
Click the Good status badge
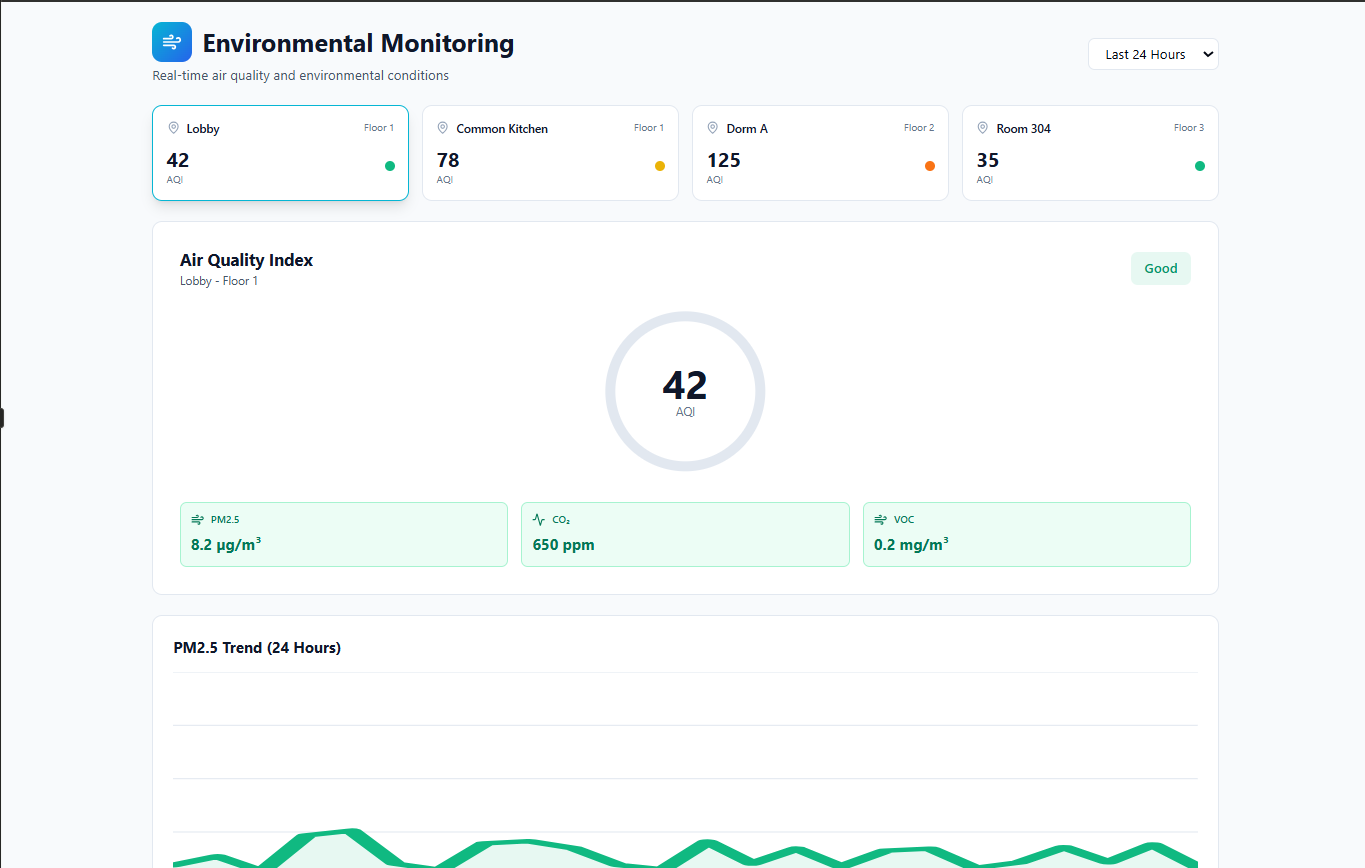(1161, 268)
